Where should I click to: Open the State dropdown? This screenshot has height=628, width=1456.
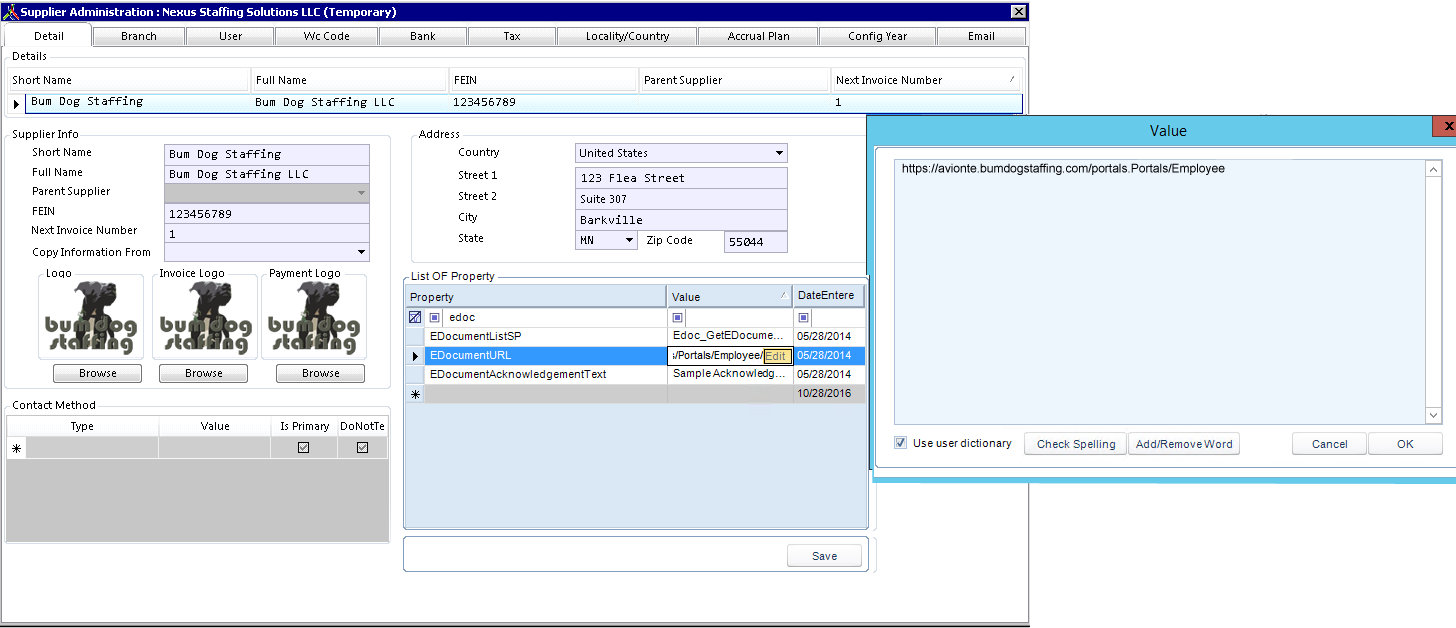[x=629, y=240]
